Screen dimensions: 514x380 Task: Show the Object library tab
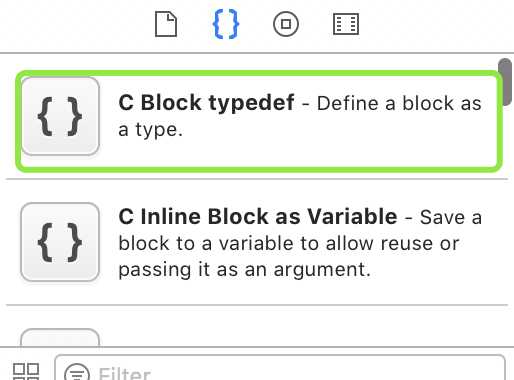point(286,24)
